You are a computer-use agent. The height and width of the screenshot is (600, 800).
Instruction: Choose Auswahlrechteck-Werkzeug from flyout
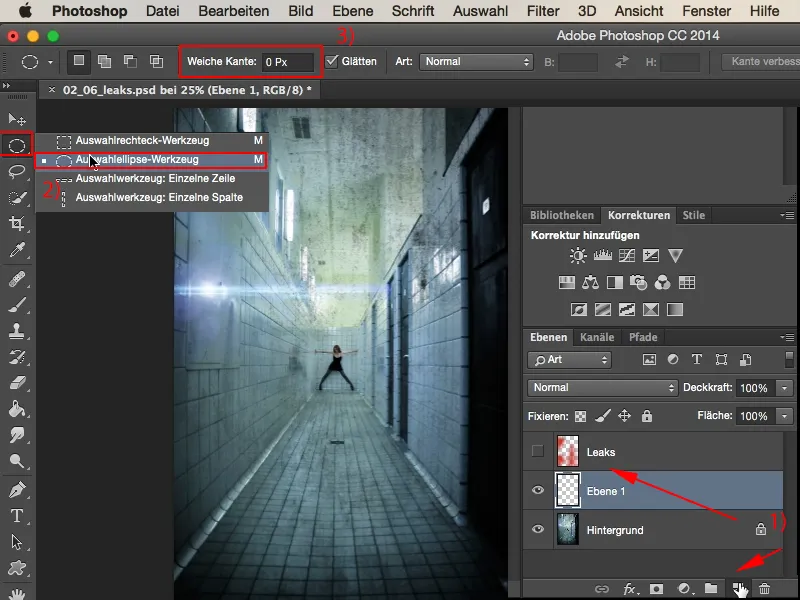tap(152, 140)
